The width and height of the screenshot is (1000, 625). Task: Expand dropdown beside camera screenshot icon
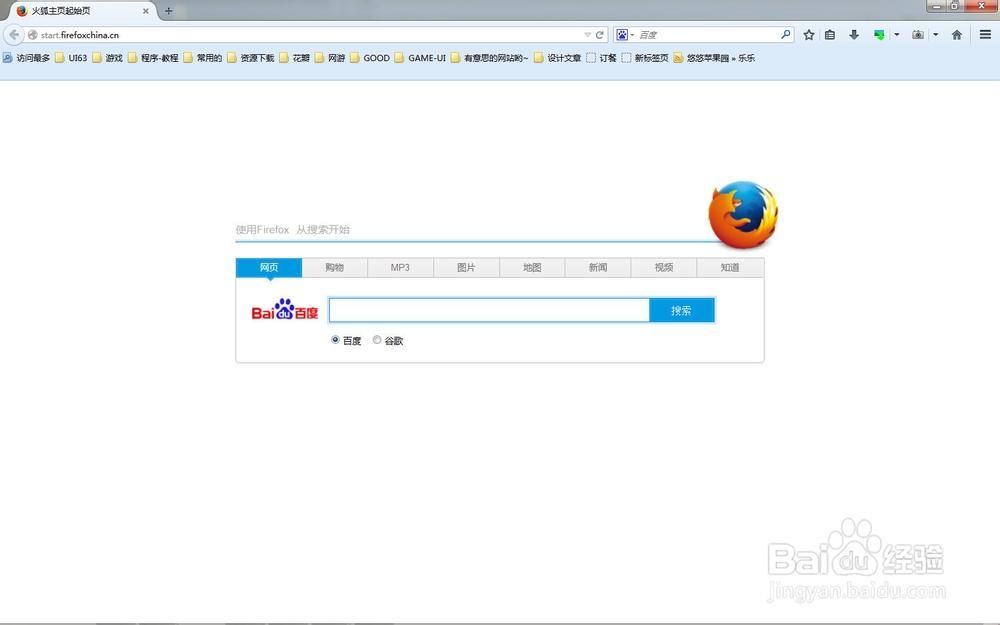click(x=936, y=35)
